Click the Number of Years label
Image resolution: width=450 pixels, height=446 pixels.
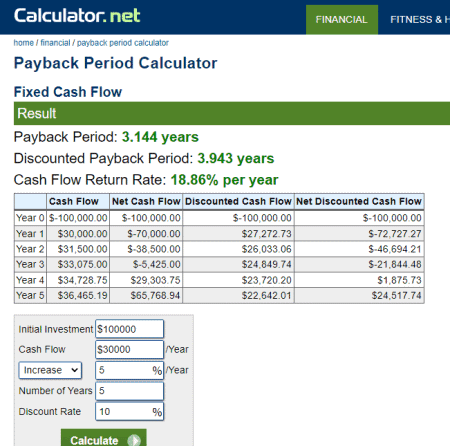(x=55, y=391)
